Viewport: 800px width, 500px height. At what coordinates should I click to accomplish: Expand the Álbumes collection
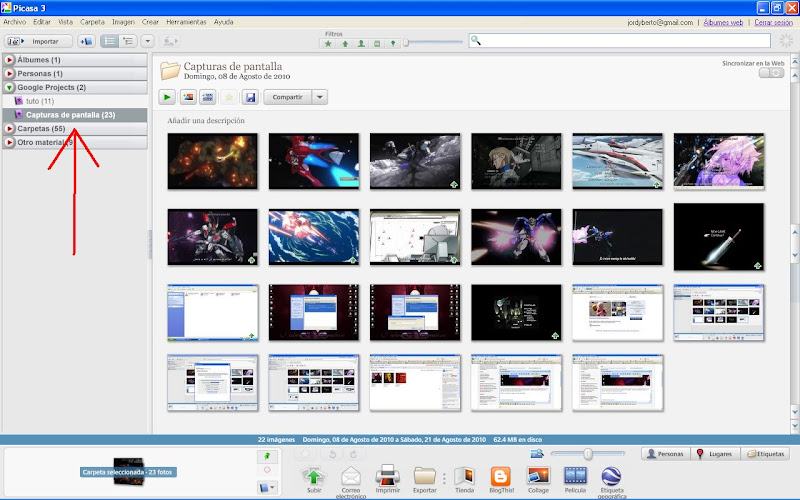pos(9,60)
